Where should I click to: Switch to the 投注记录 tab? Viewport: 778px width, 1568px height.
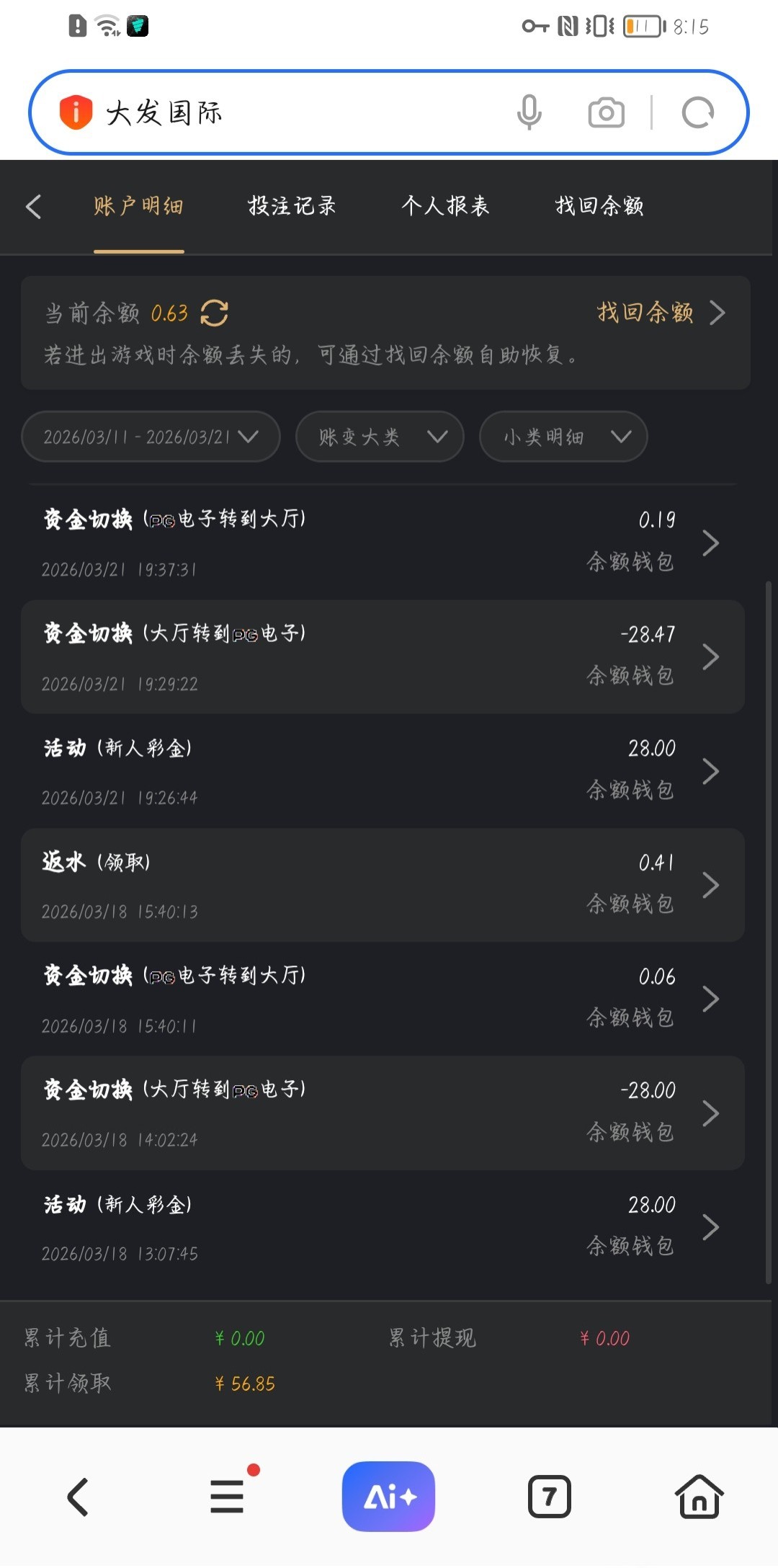(x=292, y=207)
